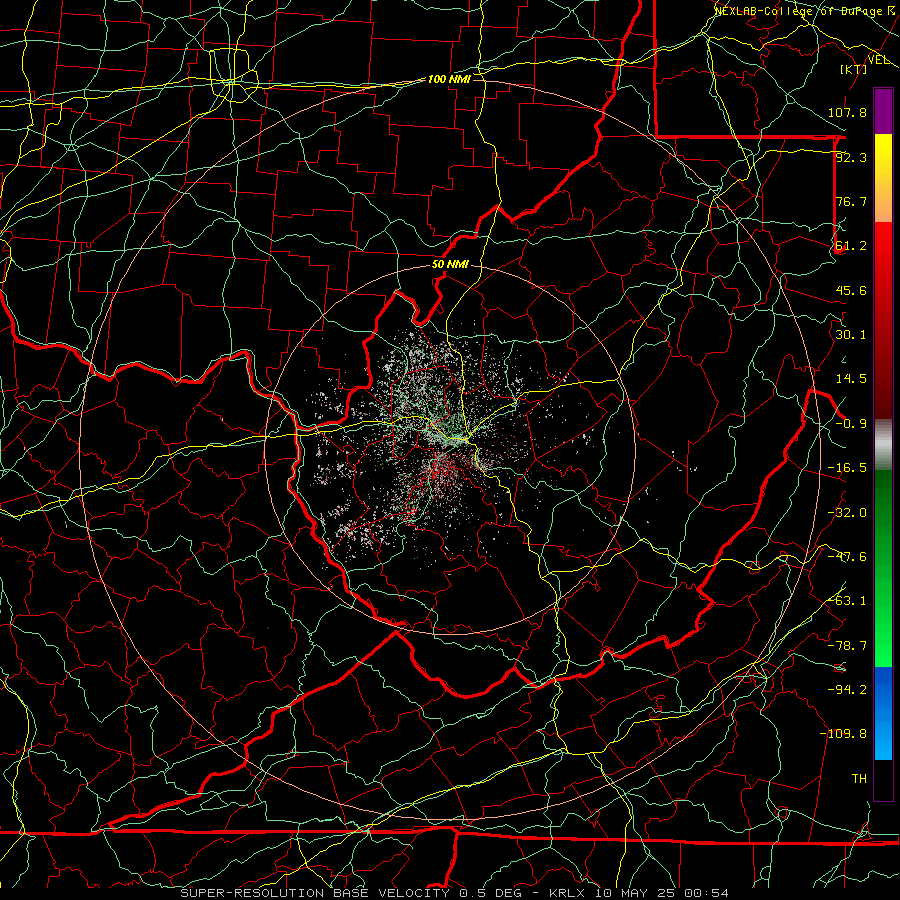Click the -78.7 velocity scale value
Viewport: 900px width, 900px height.
[x=847, y=646]
